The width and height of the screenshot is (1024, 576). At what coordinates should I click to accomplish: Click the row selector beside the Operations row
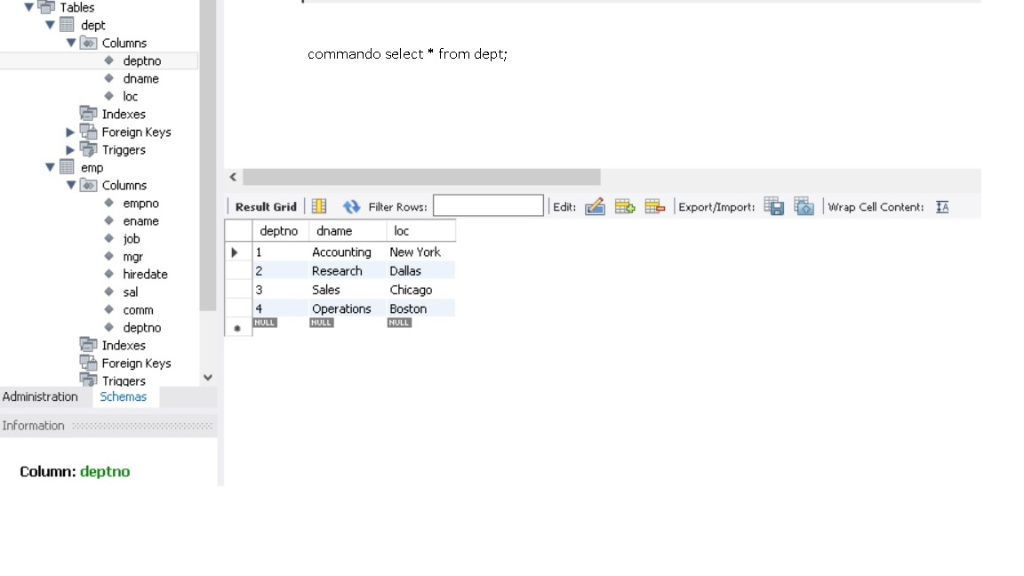coord(237,308)
